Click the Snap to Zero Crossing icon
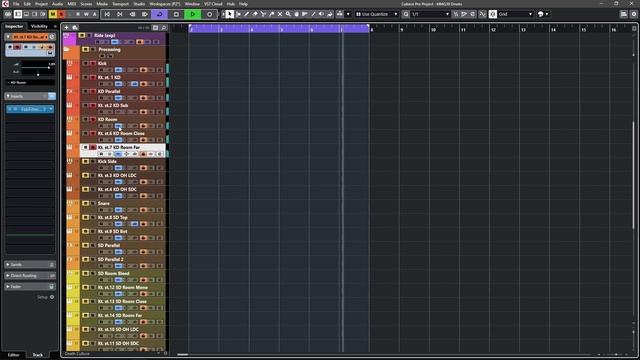 (x=482, y=14)
